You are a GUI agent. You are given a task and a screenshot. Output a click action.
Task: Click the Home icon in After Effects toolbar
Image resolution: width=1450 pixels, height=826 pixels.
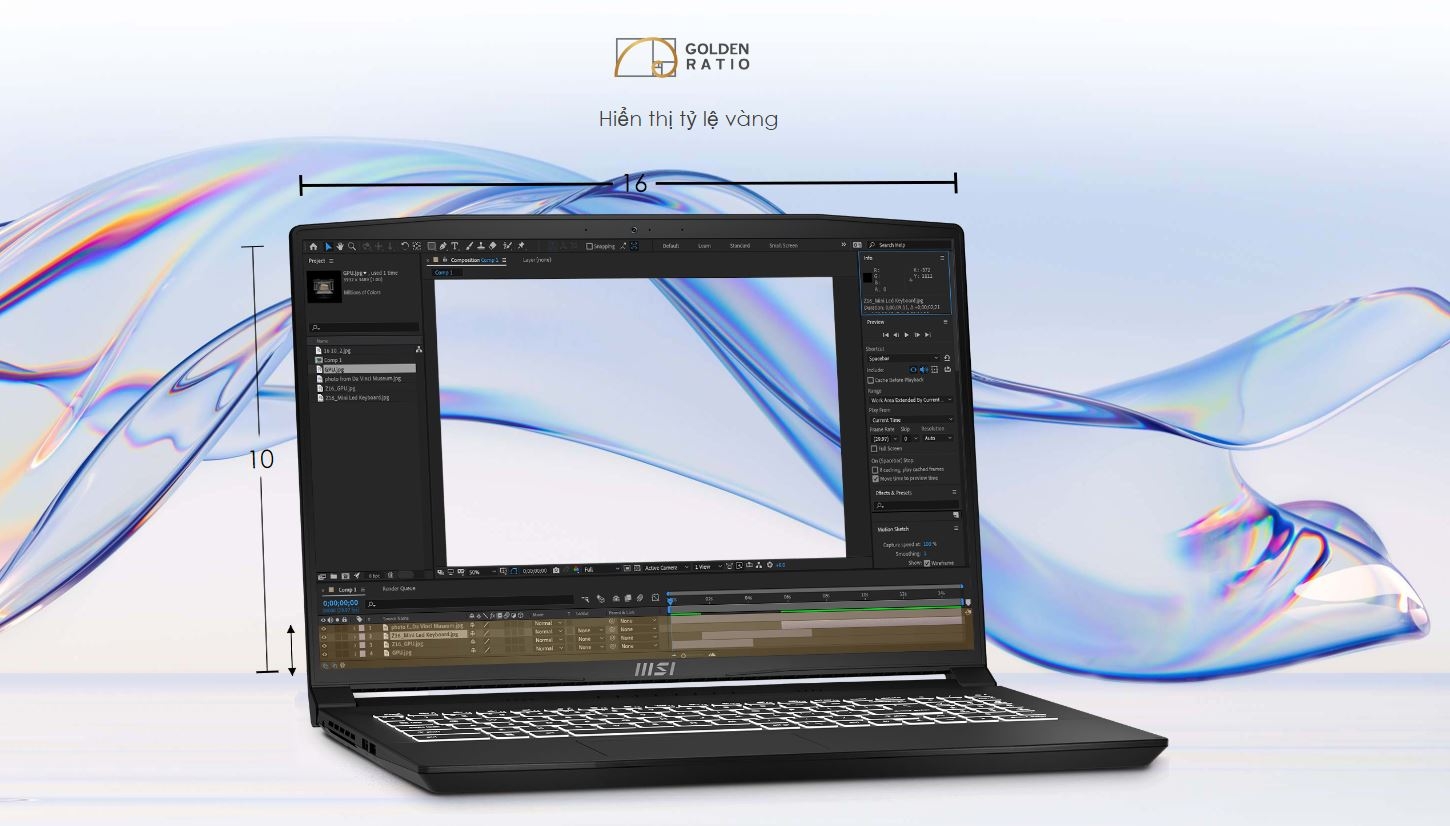(313, 246)
